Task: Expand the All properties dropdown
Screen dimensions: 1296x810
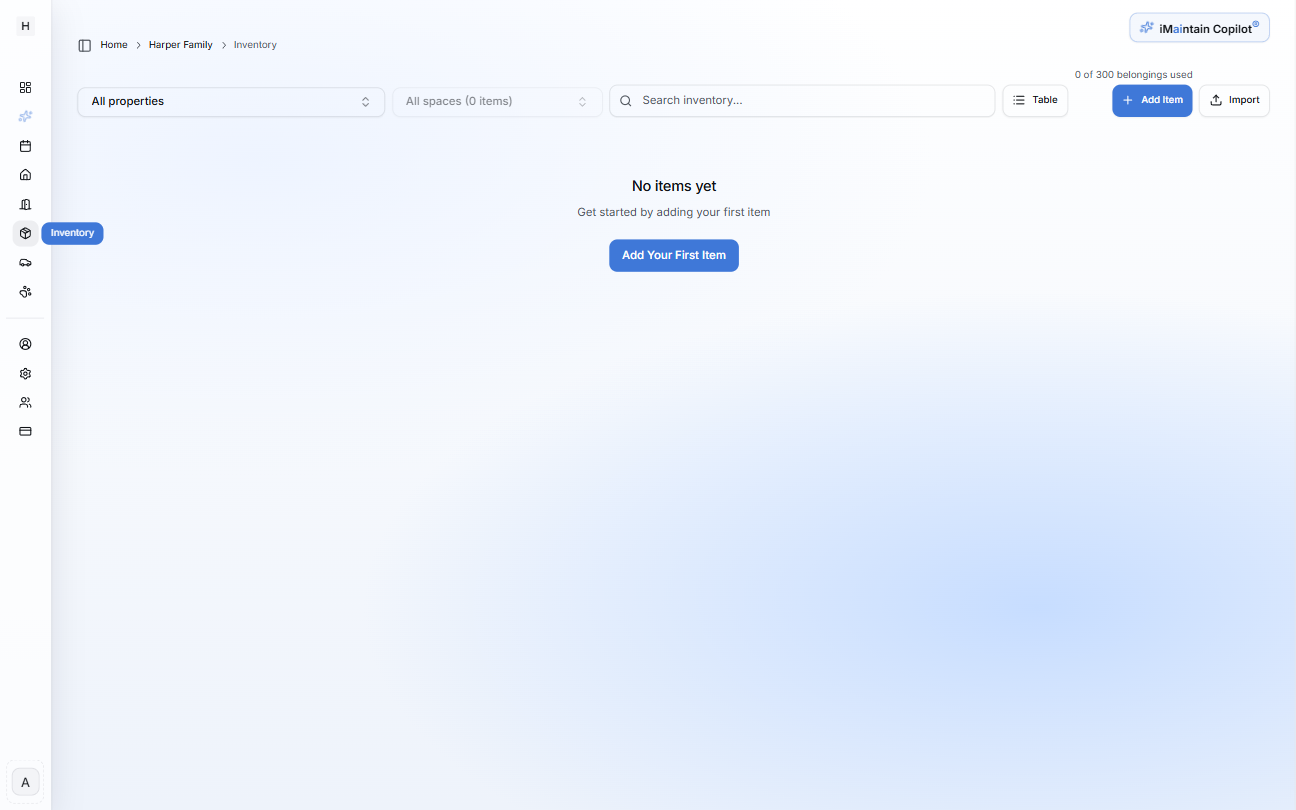Action: pos(230,102)
